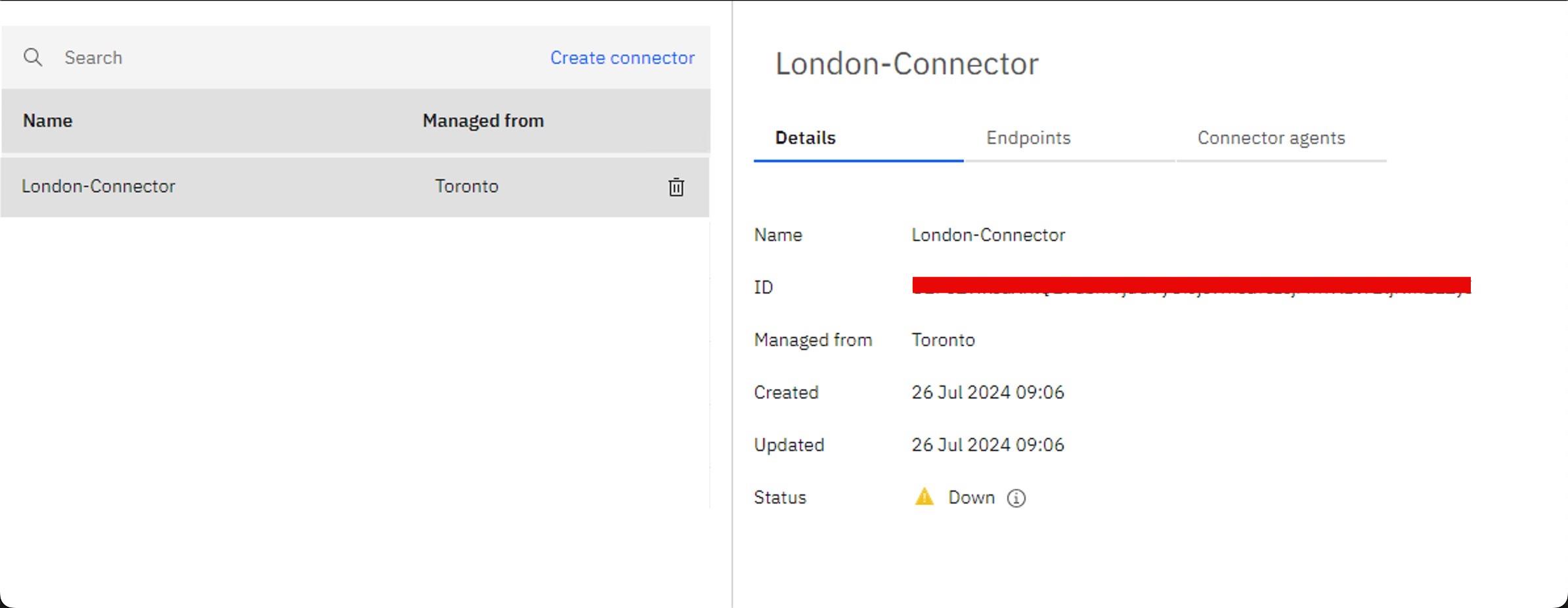The height and width of the screenshot is (608, 1568).
Task: Open the Connector agents tab
Action: (x=1271, y=138)
